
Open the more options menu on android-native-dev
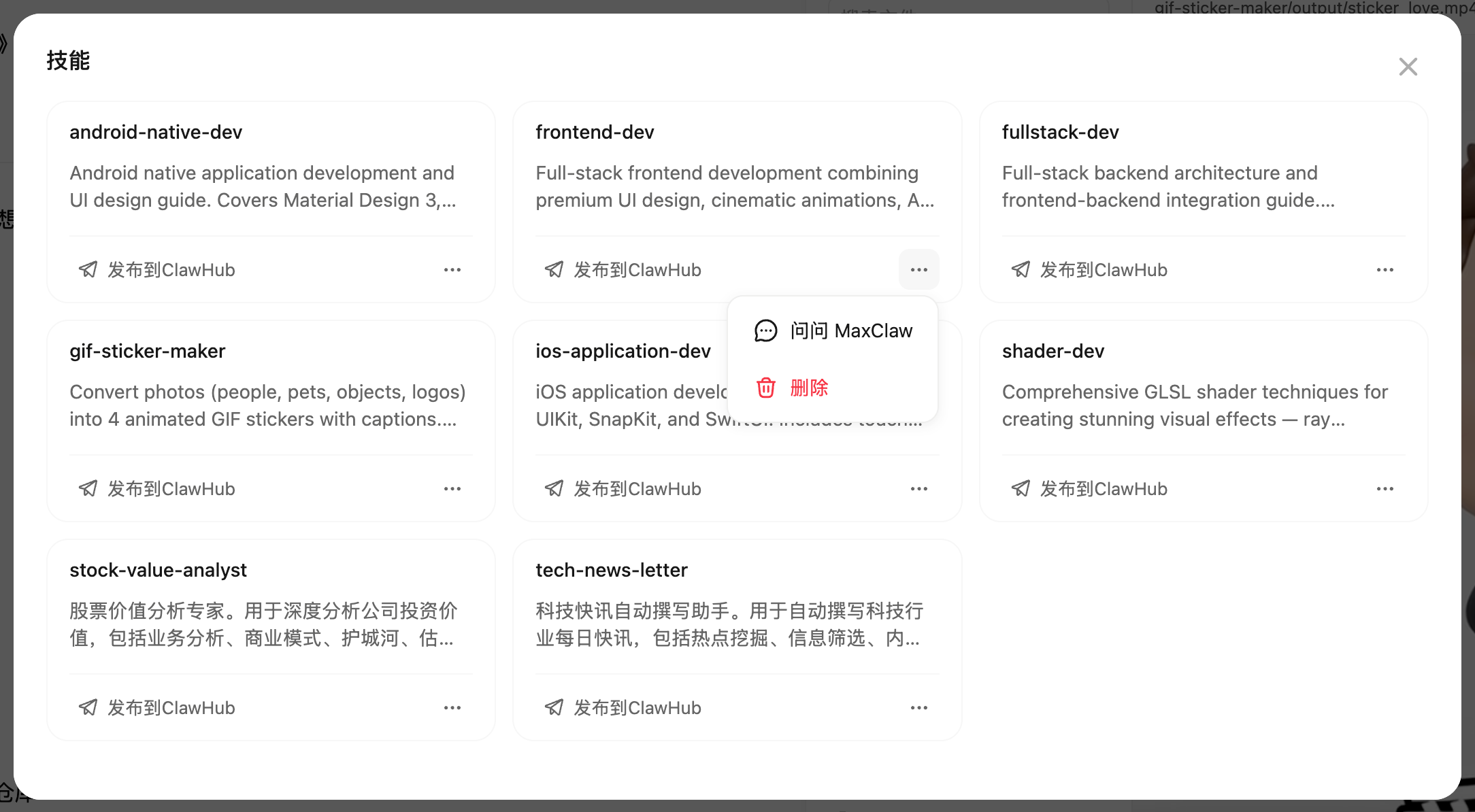(x=452, y=269)
